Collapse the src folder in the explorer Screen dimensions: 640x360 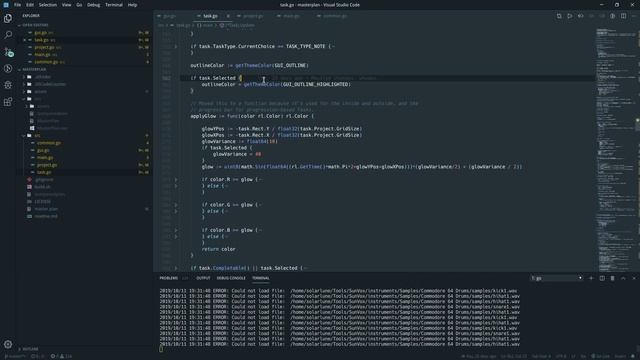[37, 136]
